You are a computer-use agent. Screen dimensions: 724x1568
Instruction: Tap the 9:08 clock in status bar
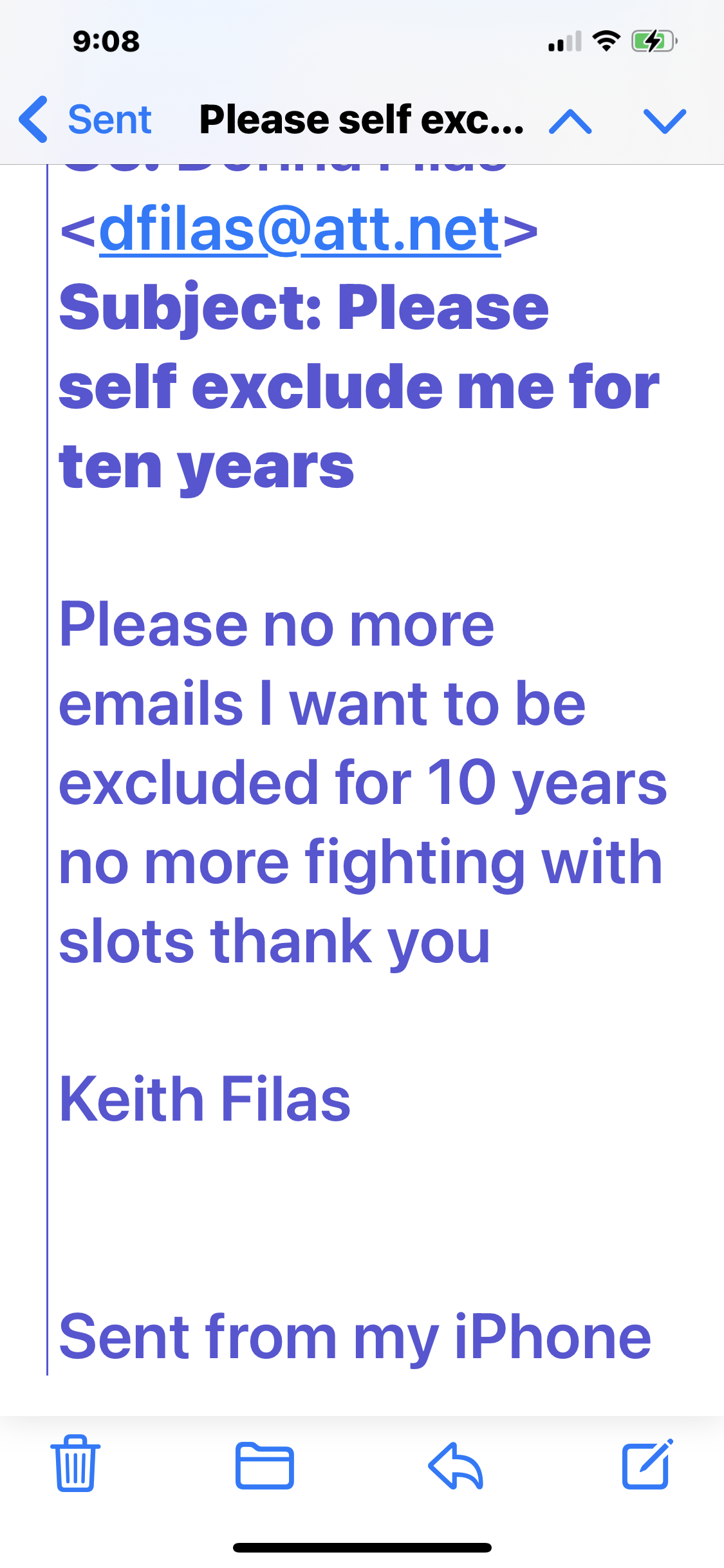tap(106, 42)
